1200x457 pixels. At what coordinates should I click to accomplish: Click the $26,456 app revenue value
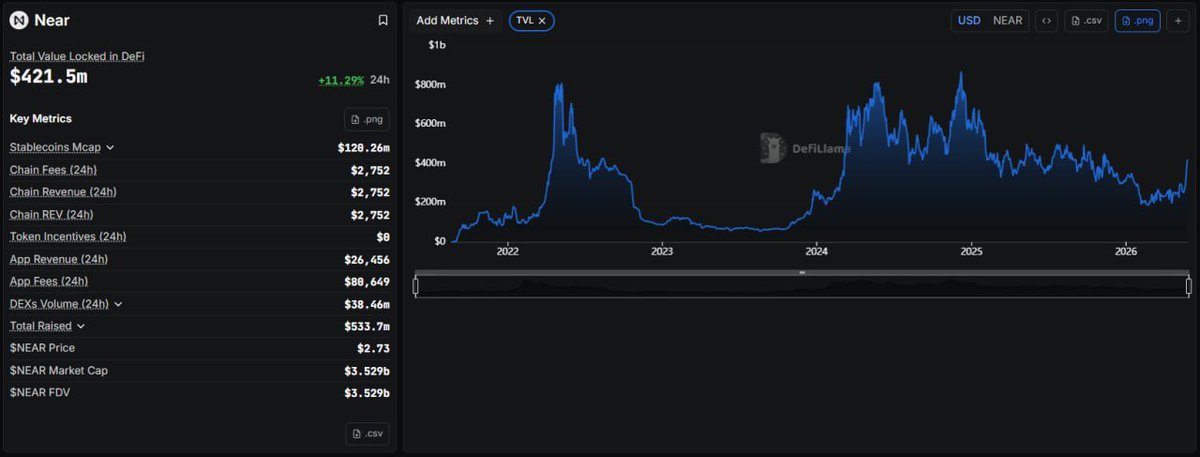click(367, 259)
